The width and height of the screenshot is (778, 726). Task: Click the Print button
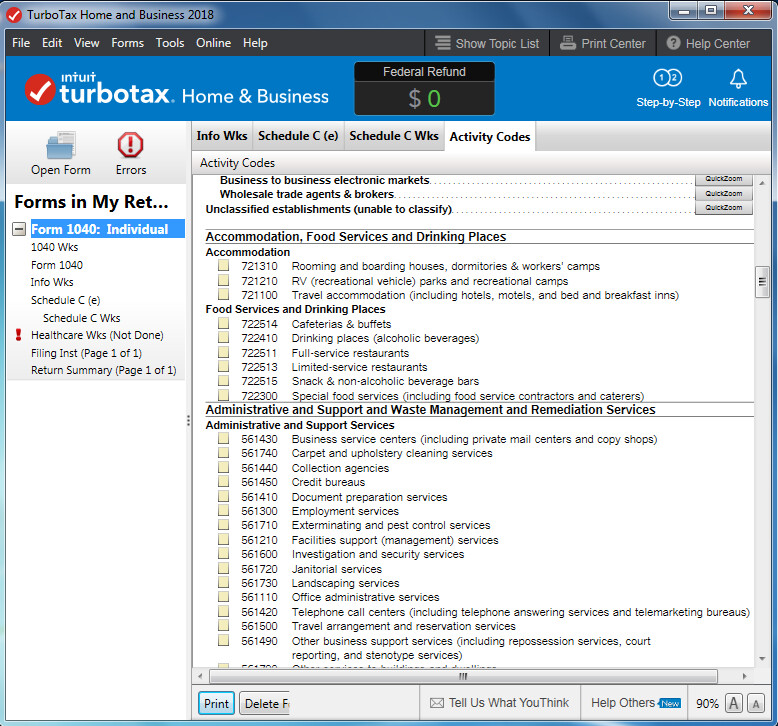tap(216, 703)
